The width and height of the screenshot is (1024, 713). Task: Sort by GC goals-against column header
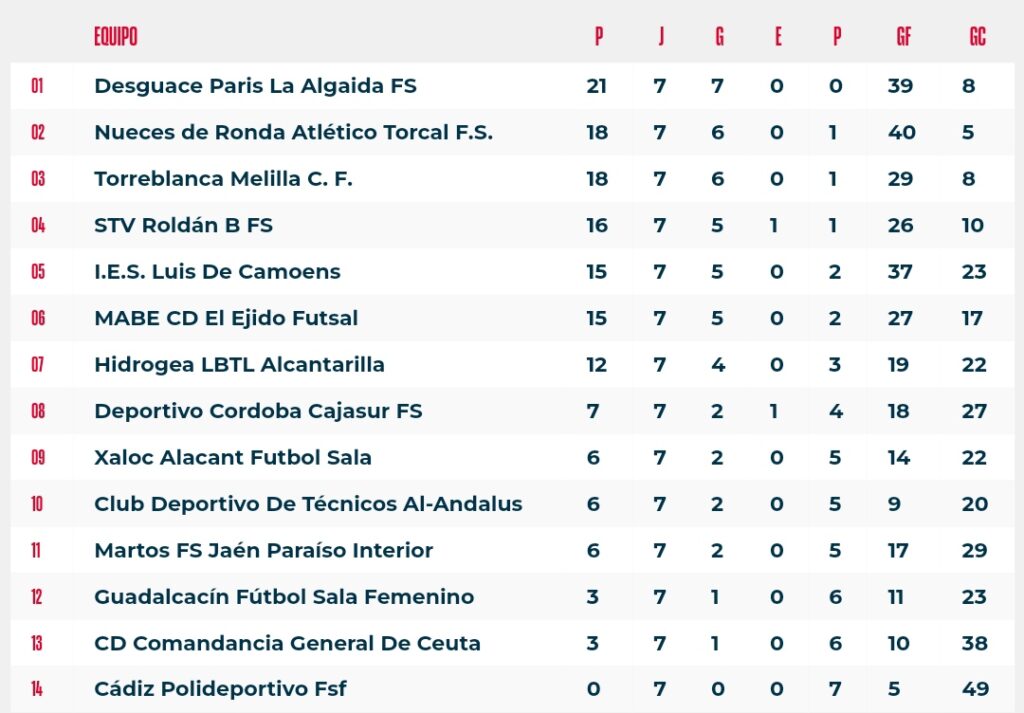pyautogui.click(x=977, y=37)
